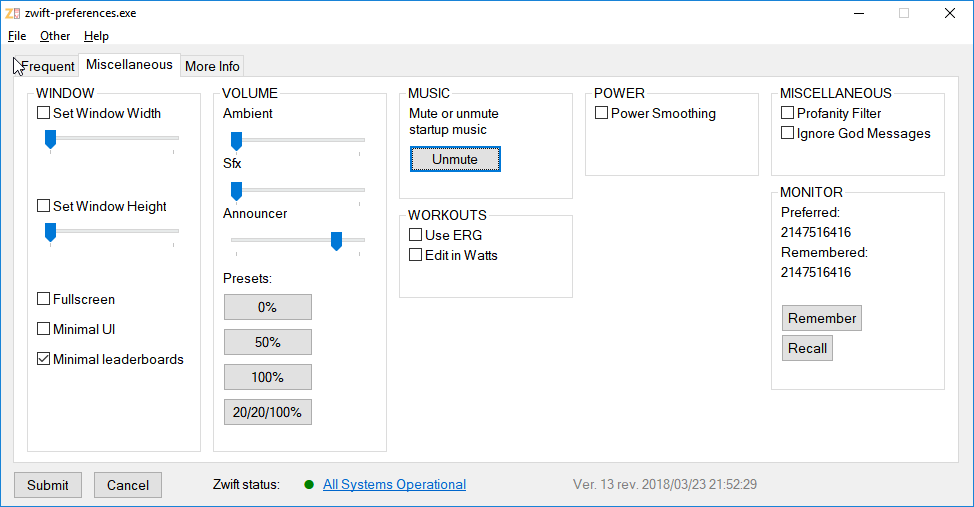Viewport: 974px width, 507px height.
Task: Submit the preferences
Action: 48,485
